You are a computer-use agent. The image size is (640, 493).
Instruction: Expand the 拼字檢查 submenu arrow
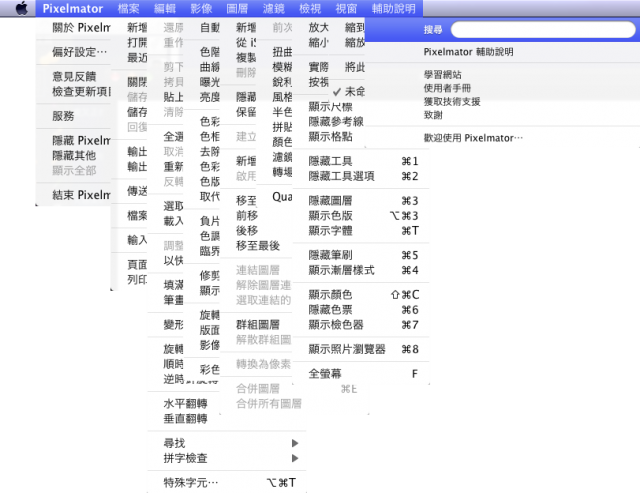click(x=295, y=458)
